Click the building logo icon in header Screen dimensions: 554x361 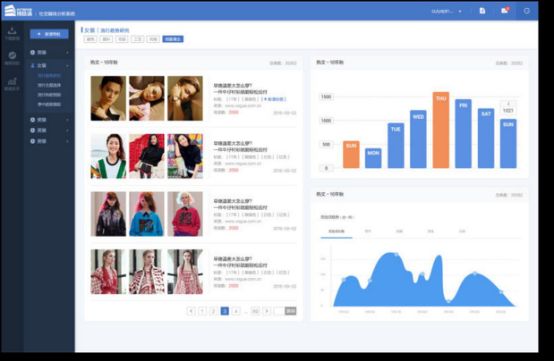coord(10,10)
